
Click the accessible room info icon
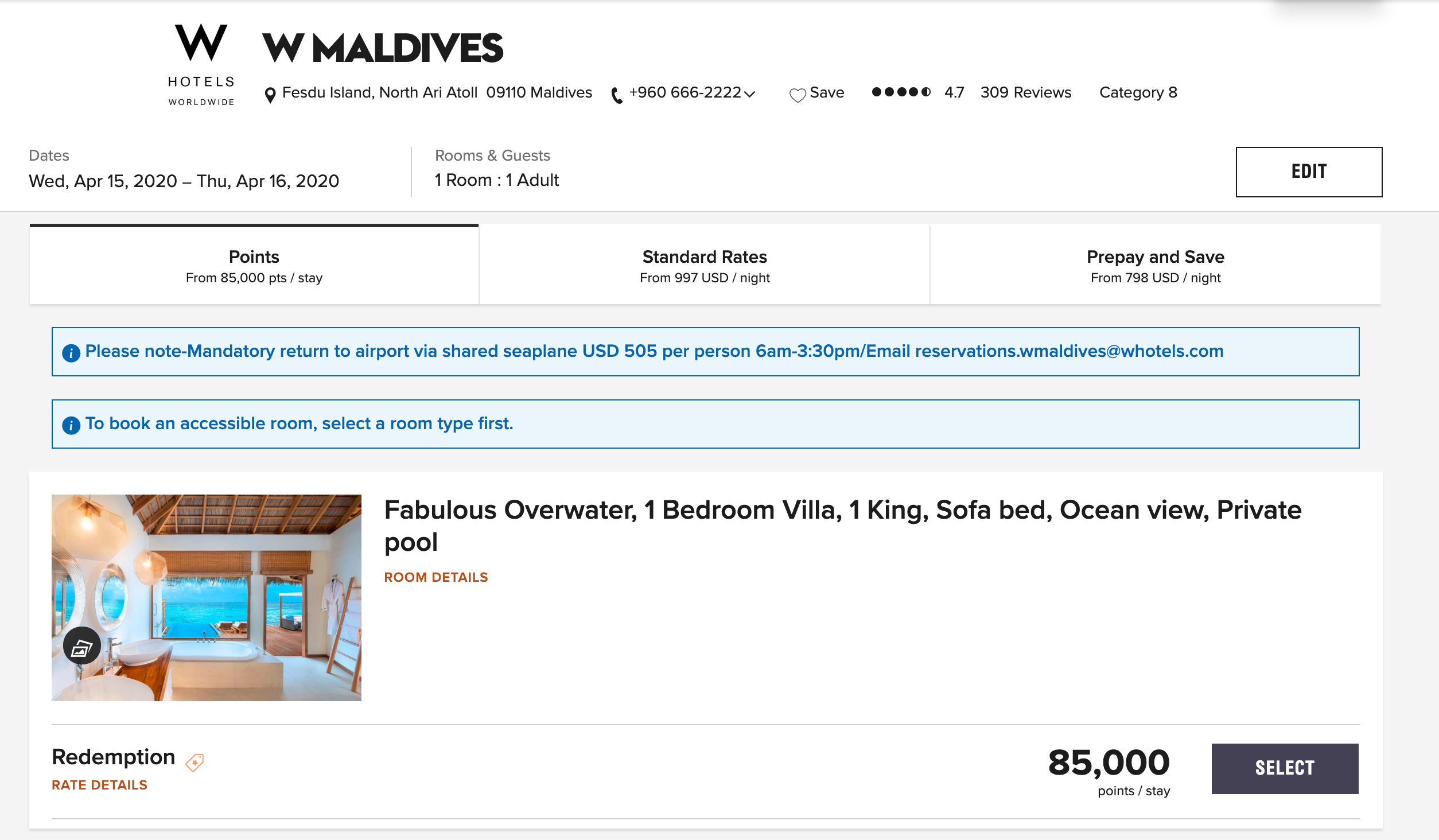tap(71, 425)
